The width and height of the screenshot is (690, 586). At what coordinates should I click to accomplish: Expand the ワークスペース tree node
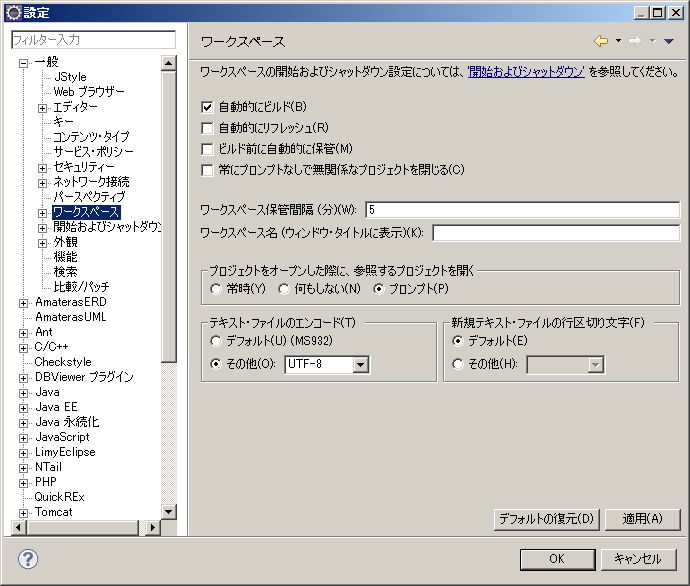(x=42, y=213)
